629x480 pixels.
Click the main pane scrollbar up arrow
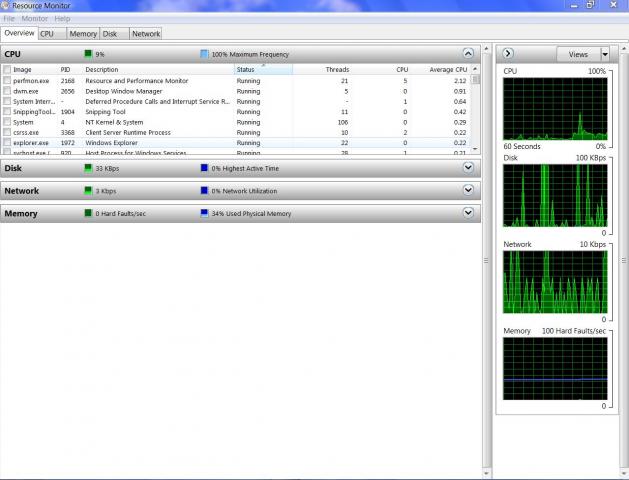pyautogui.click(x=486, y=49)
